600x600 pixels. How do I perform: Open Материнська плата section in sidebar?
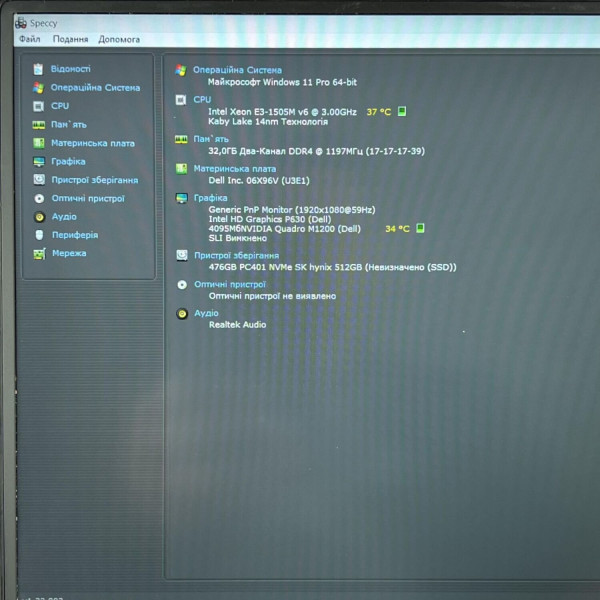pos(93,143)
